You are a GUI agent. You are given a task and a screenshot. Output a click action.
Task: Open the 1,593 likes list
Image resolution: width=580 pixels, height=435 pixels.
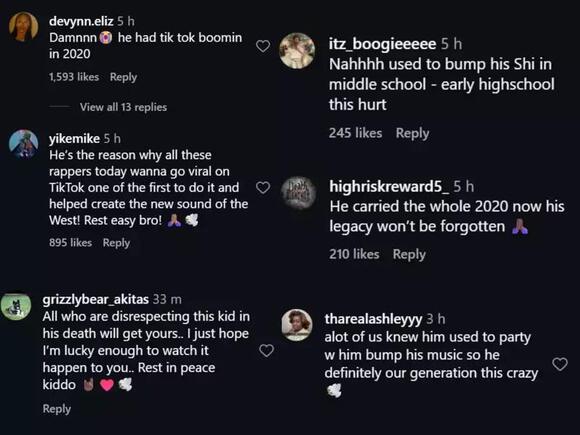click(x=74, y=77)
